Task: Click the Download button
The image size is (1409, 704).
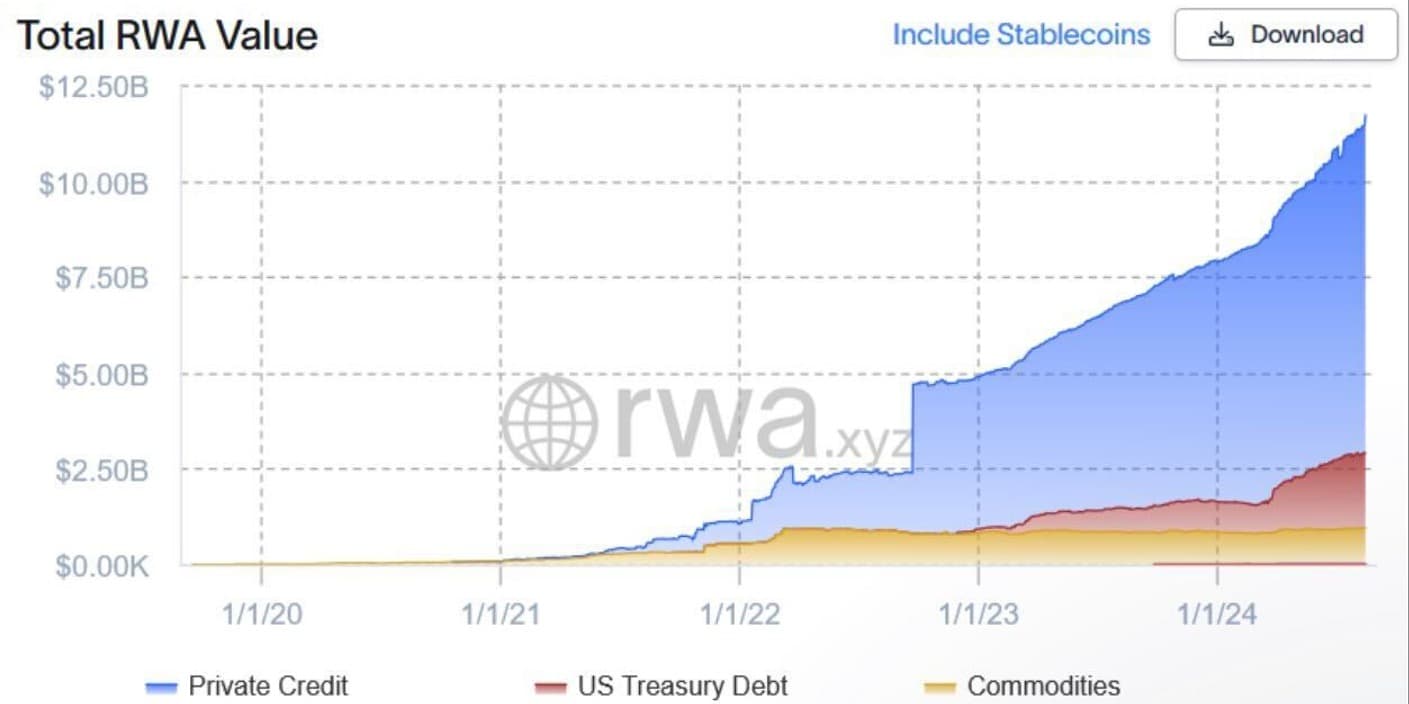Action: pyautogui.click(x=1285, y=35)
